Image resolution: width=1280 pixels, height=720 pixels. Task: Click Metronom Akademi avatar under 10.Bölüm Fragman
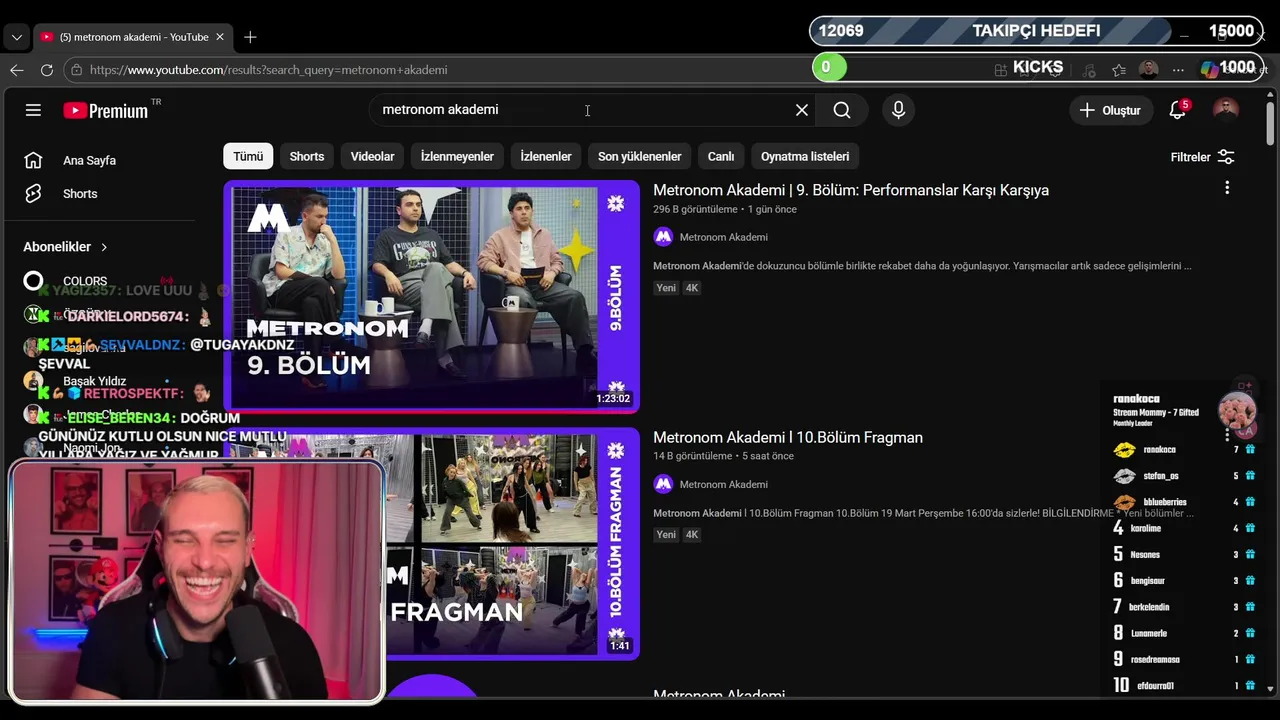coord(663,484)
